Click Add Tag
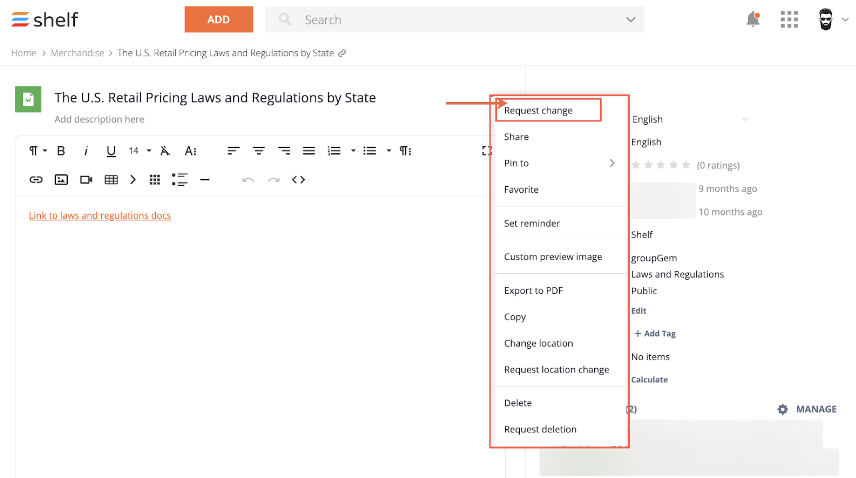This screenshot has height=478, width=856. 655,333
